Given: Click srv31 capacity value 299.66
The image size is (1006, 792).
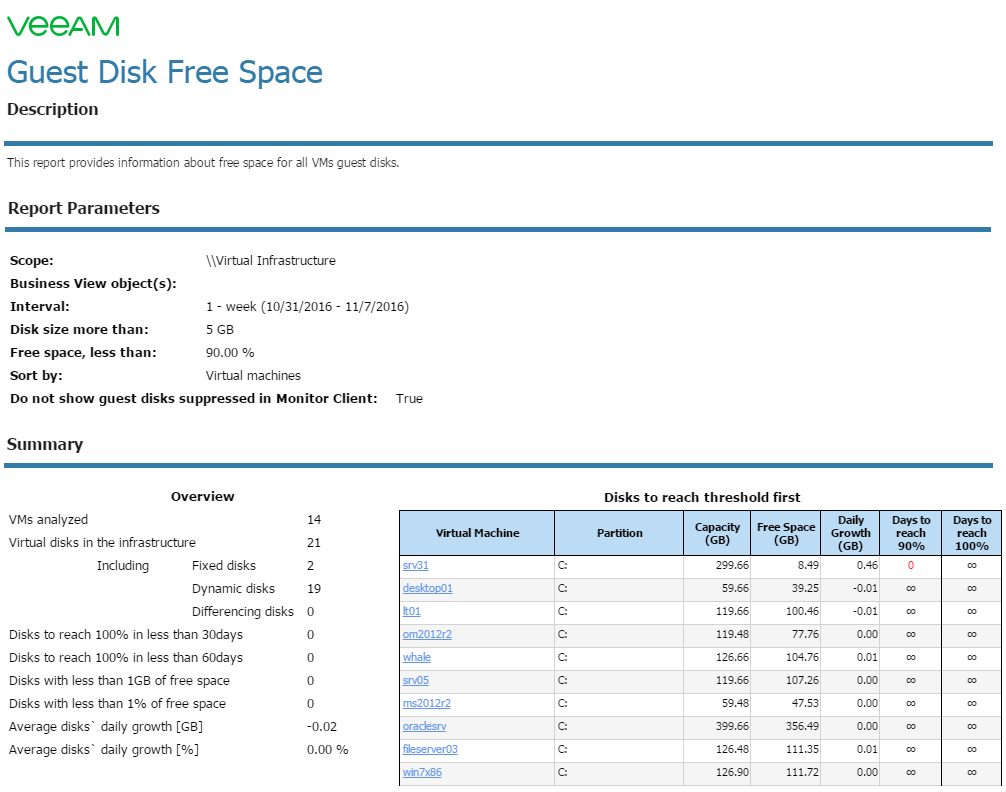Looking at the screenshot, I should (732, 565).
